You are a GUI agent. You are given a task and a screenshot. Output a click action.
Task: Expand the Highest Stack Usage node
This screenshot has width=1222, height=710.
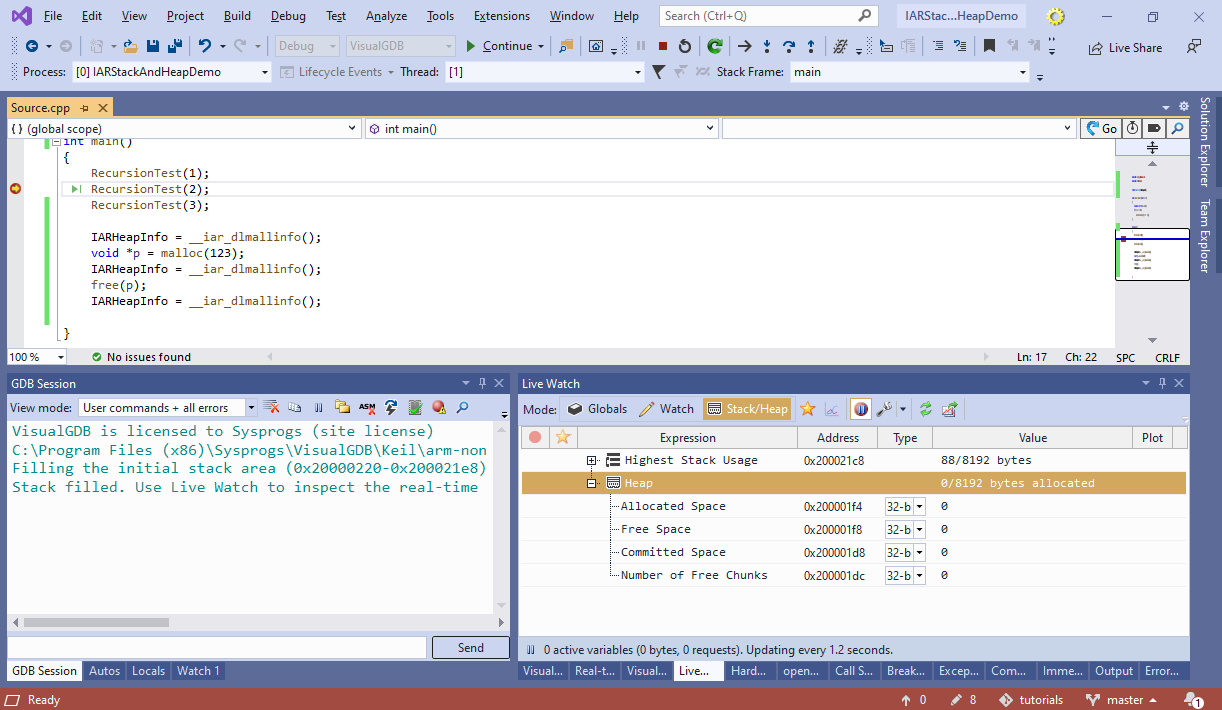coord(592,461)
